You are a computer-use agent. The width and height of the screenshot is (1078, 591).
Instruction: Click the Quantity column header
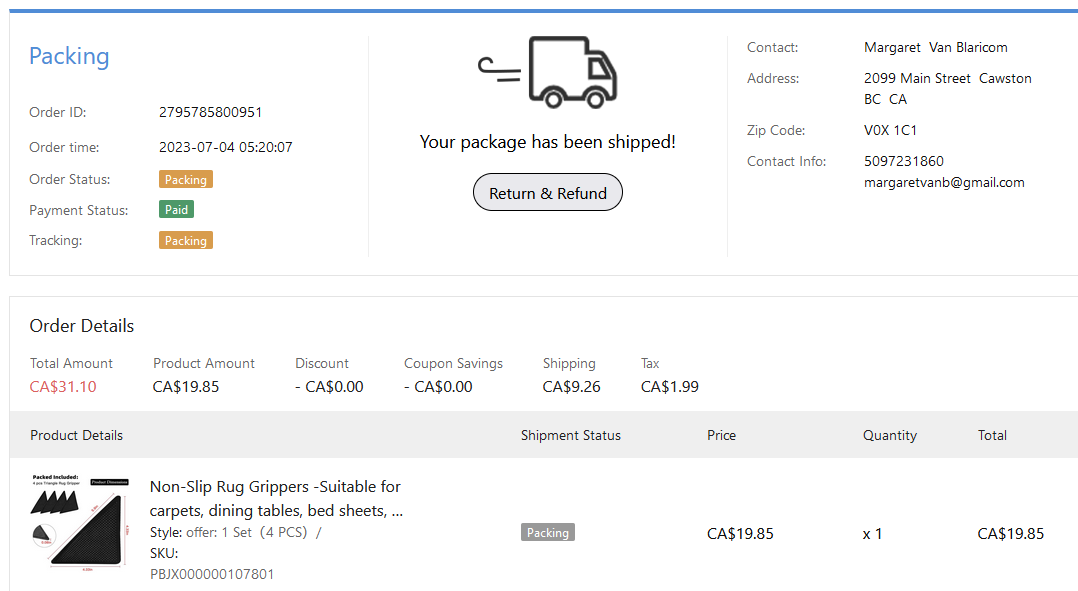pyautogui.click(x=889, y=435)
